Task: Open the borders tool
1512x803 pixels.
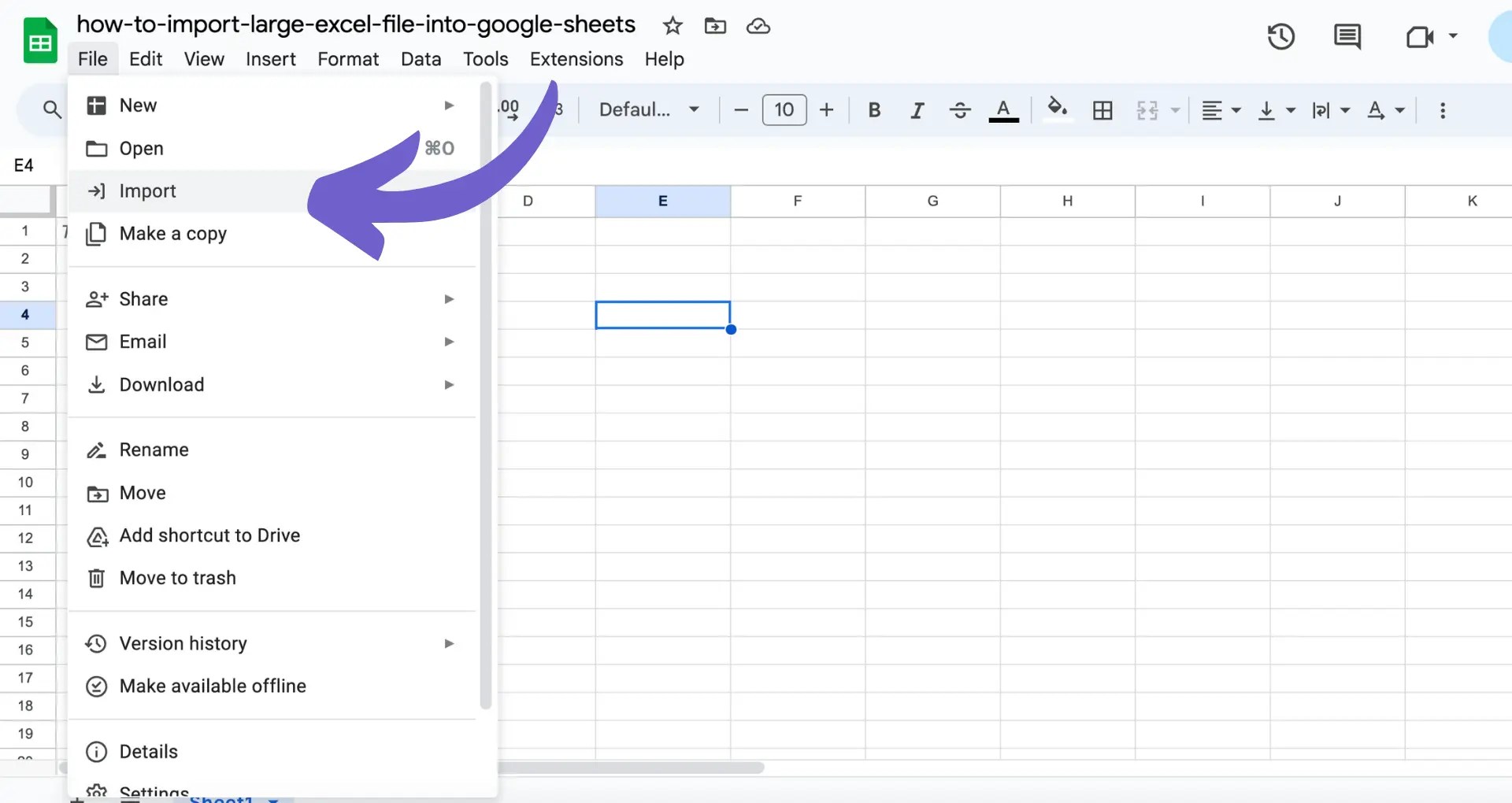Action: [1101, 109]
